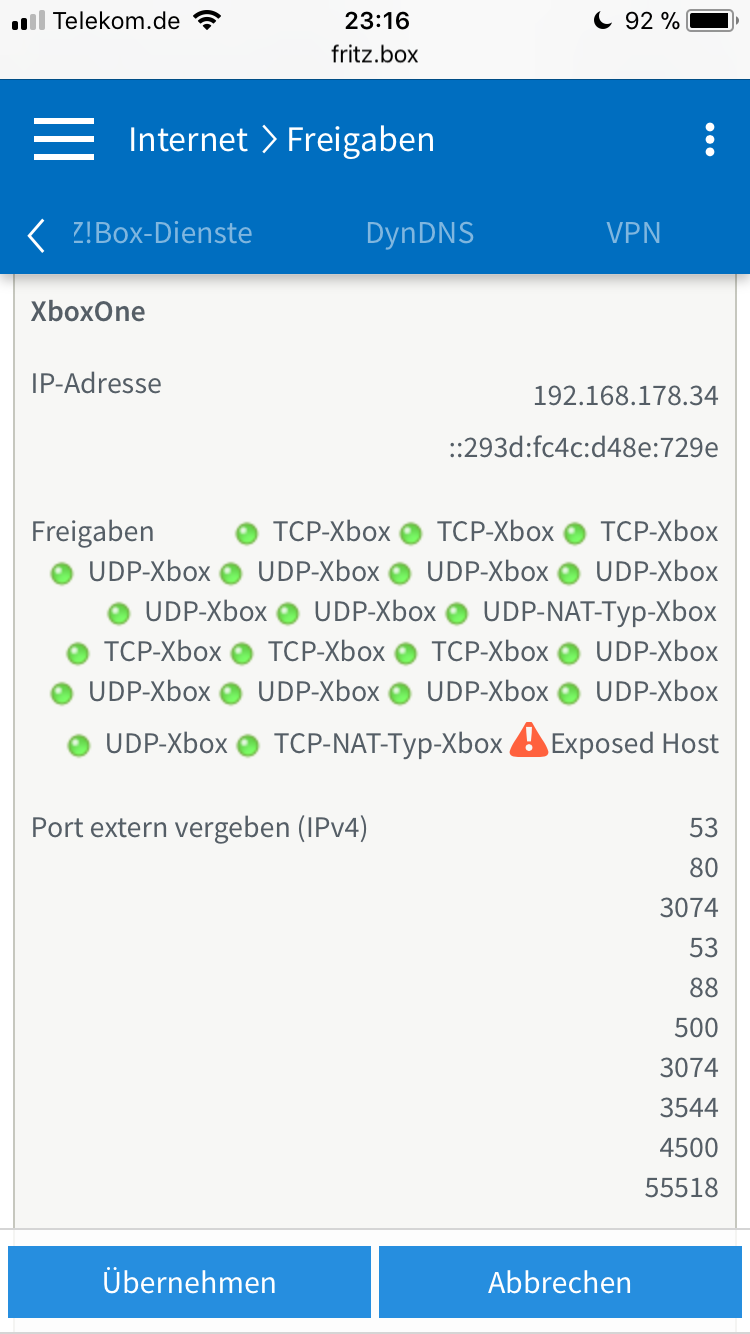
Task: Tap the IPv4 address 192.168.178.34
Action: click(626, 396)
